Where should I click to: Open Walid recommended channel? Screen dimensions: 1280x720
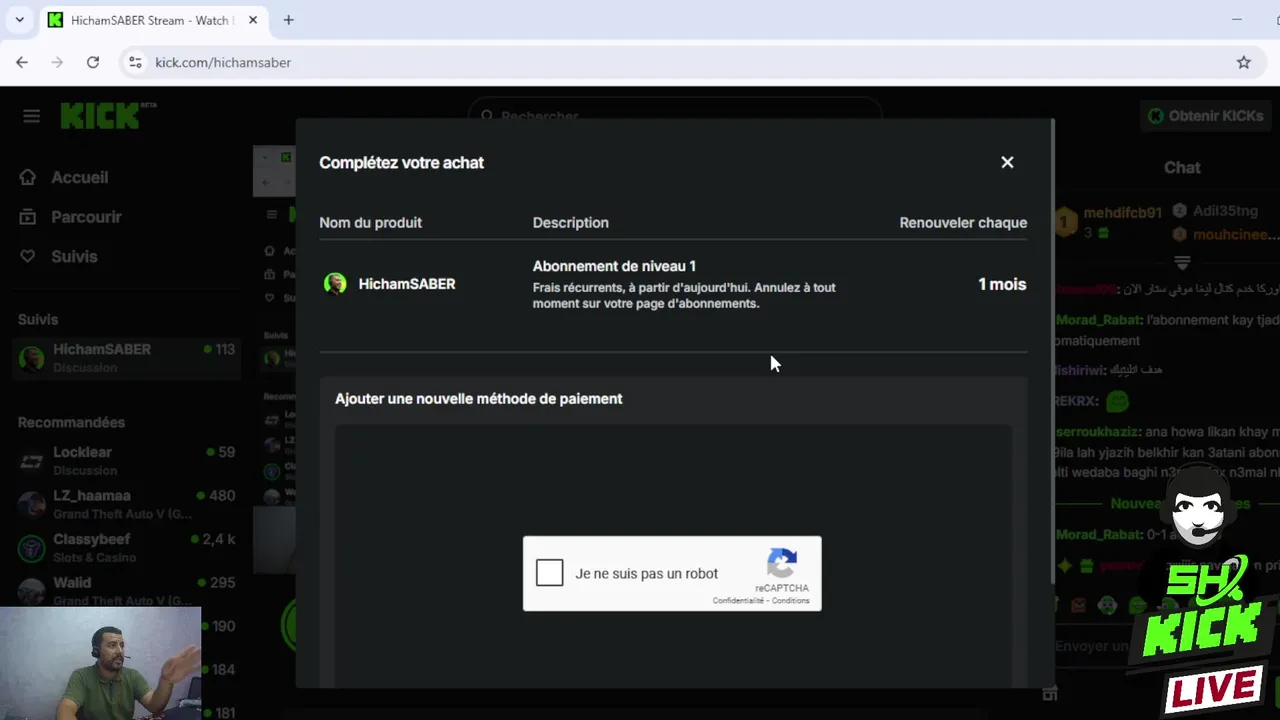pyautogui.click(x=126, y=590)
